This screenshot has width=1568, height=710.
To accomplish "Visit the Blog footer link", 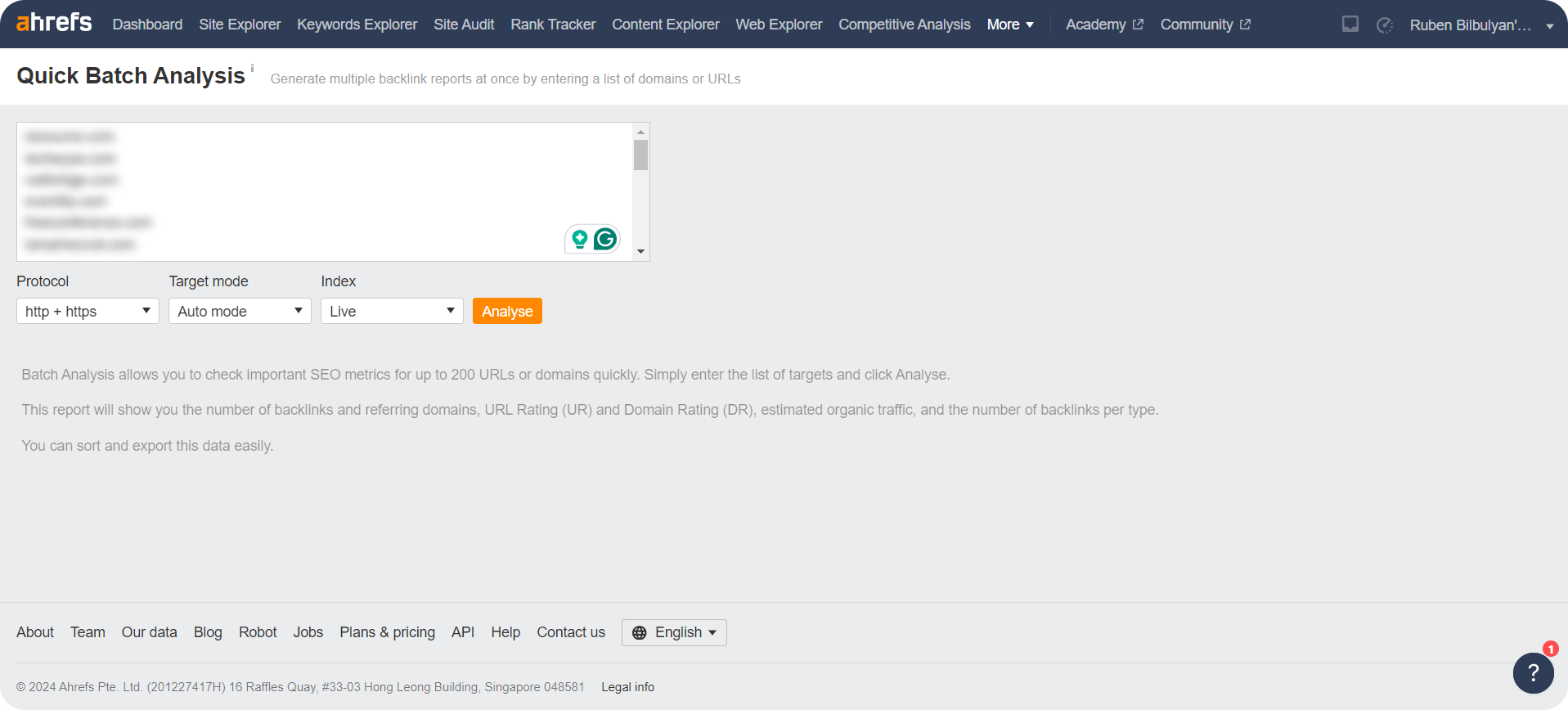I will [x=208, y=632].
